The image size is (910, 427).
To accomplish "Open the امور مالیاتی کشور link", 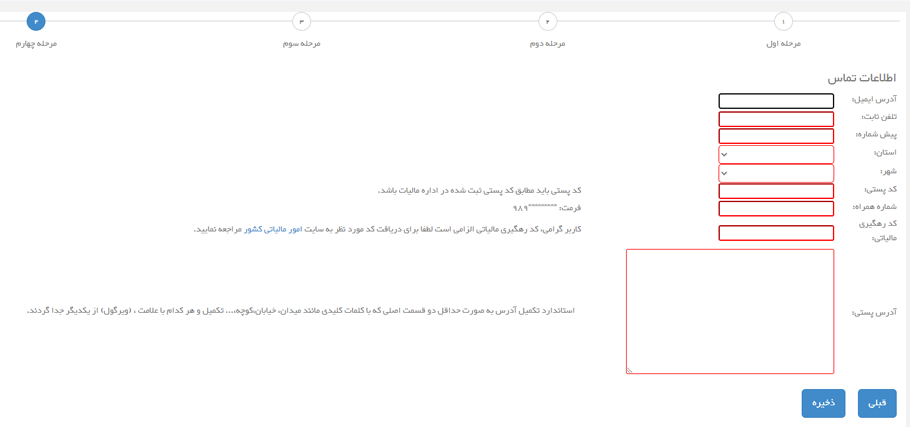I will pyautogui.click(x=272, y=229).
